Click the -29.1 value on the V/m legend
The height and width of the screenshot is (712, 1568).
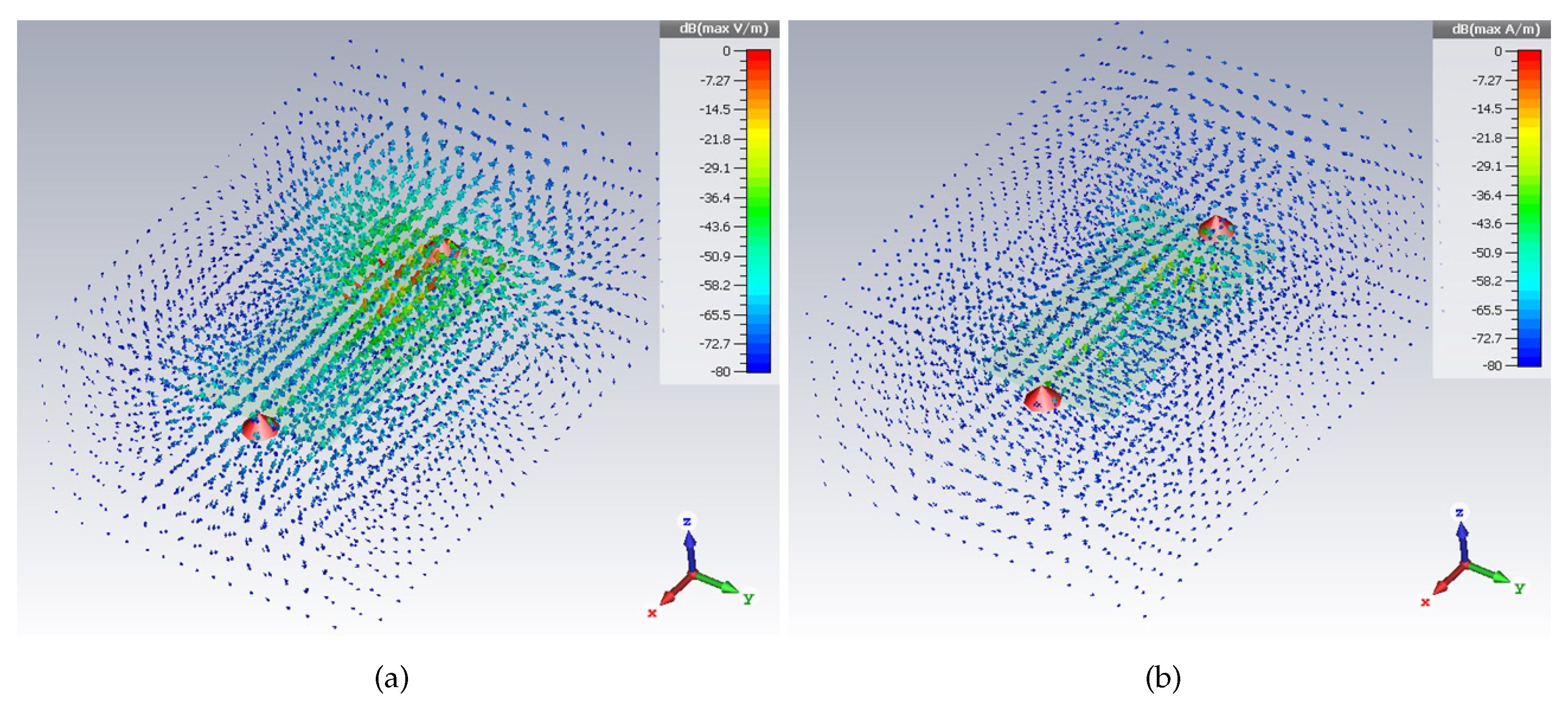pyautogui.click(x=715, y=168)
